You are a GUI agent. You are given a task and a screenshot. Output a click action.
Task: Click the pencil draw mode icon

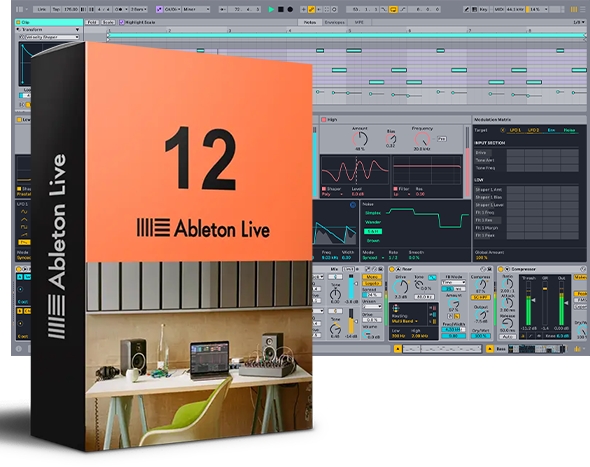[467, 9]
